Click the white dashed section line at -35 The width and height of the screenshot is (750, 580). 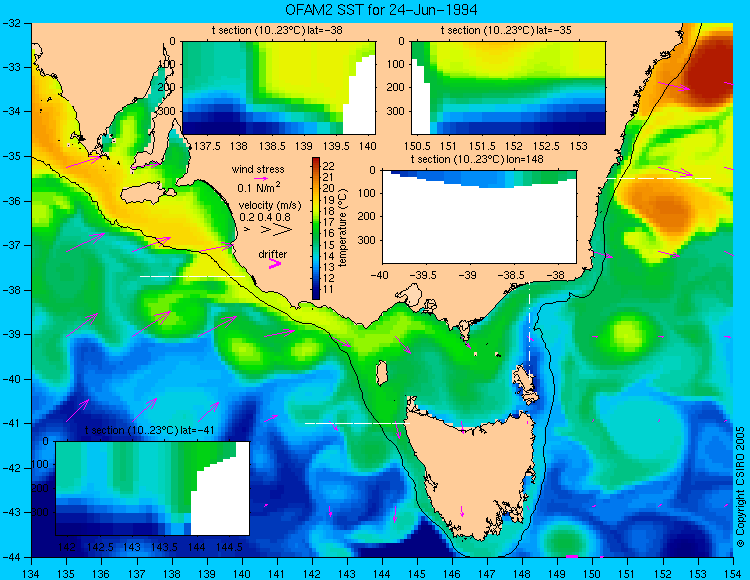pos(659,178)
